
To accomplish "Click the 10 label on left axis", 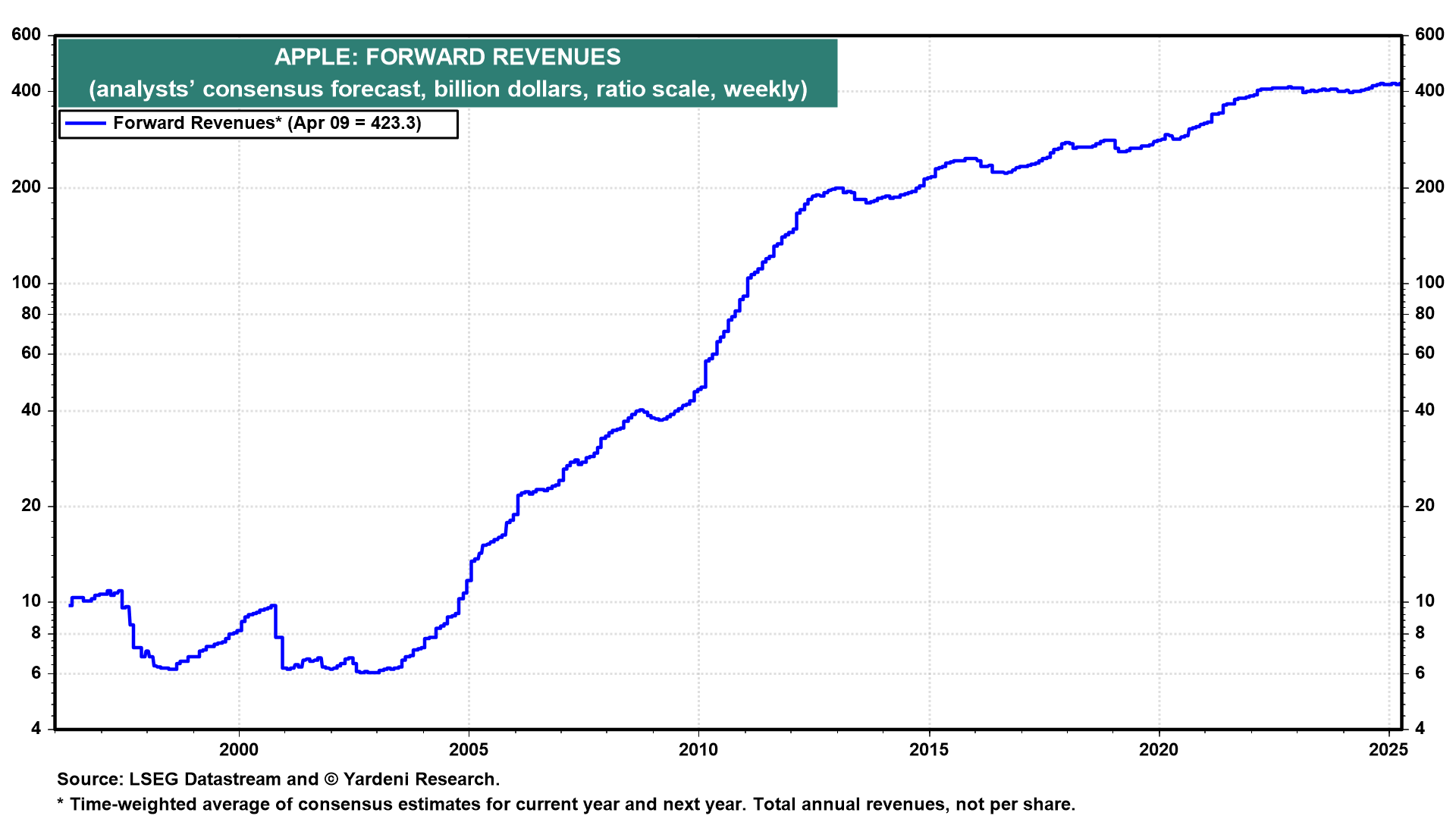I will click(x=31, y=601).
